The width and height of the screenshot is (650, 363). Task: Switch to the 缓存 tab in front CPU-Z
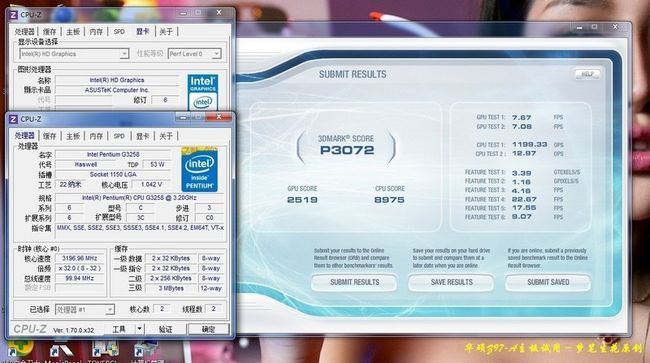pyautogui.click(x=49, y=136)
